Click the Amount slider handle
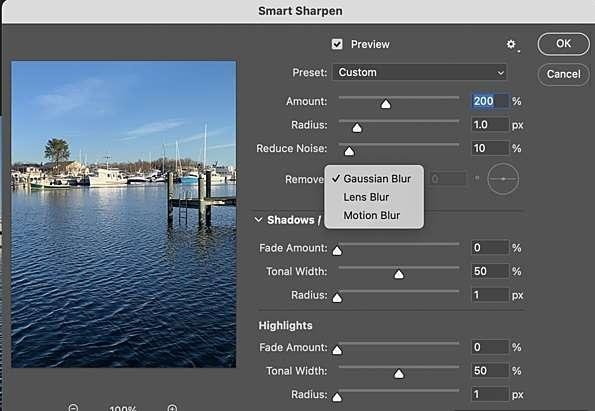 point(386,104)
